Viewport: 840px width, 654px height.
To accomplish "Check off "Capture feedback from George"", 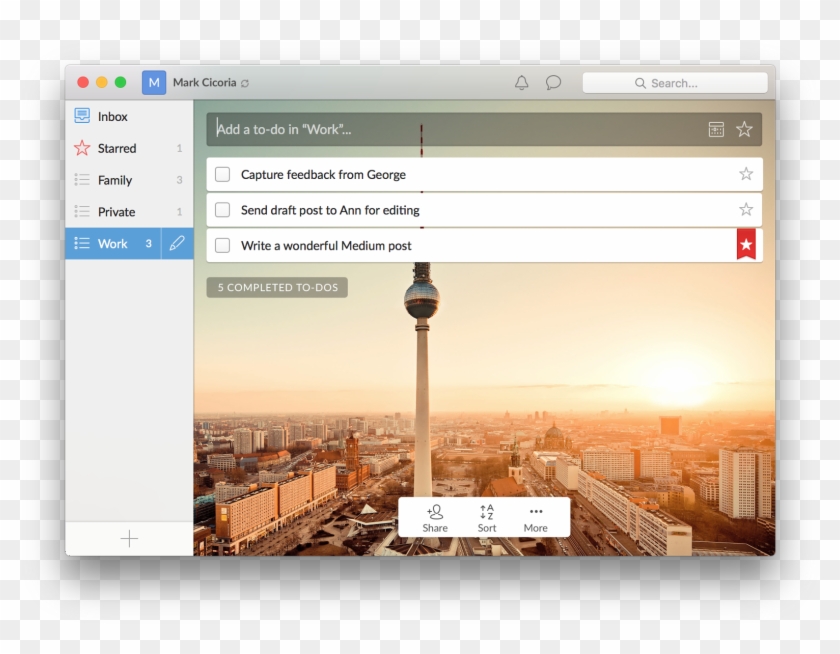I will [x=222, y=173].
